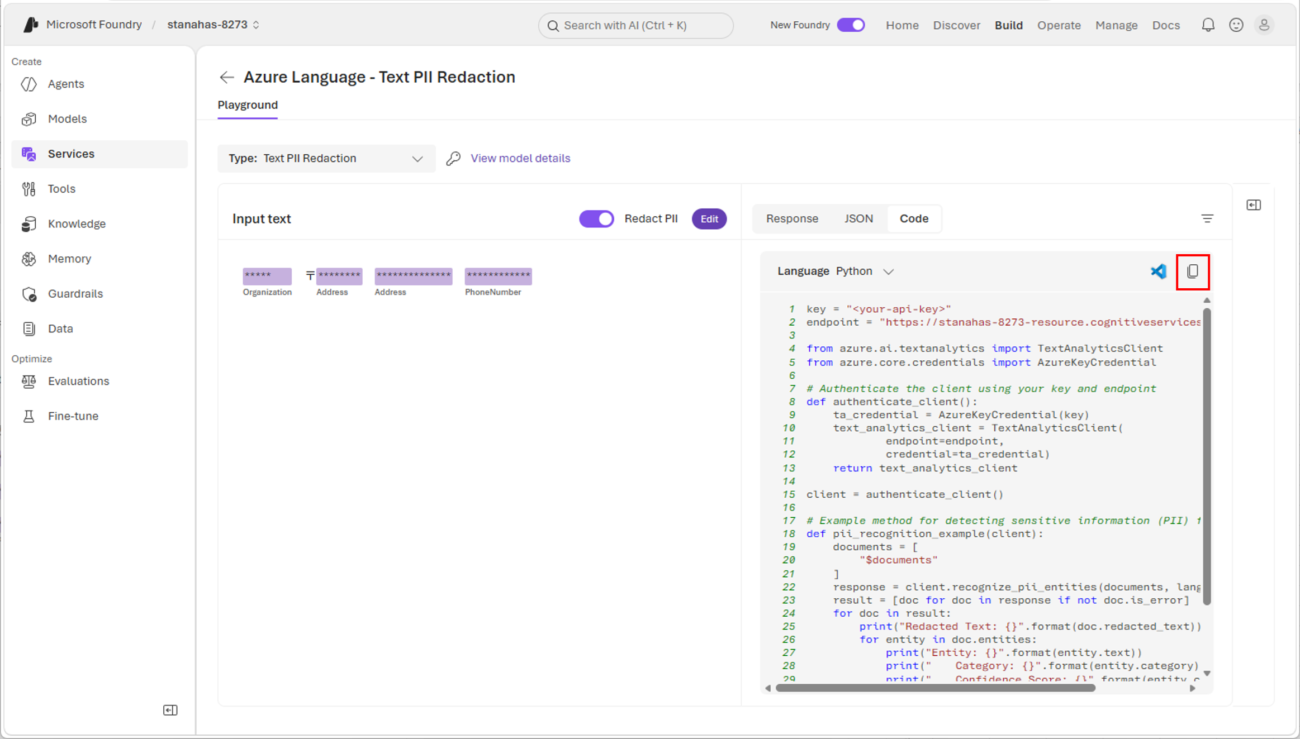Viewport: 1300px width, 739px height.
Task: Copy the code with the clipboard icon
Action: 1192,271
